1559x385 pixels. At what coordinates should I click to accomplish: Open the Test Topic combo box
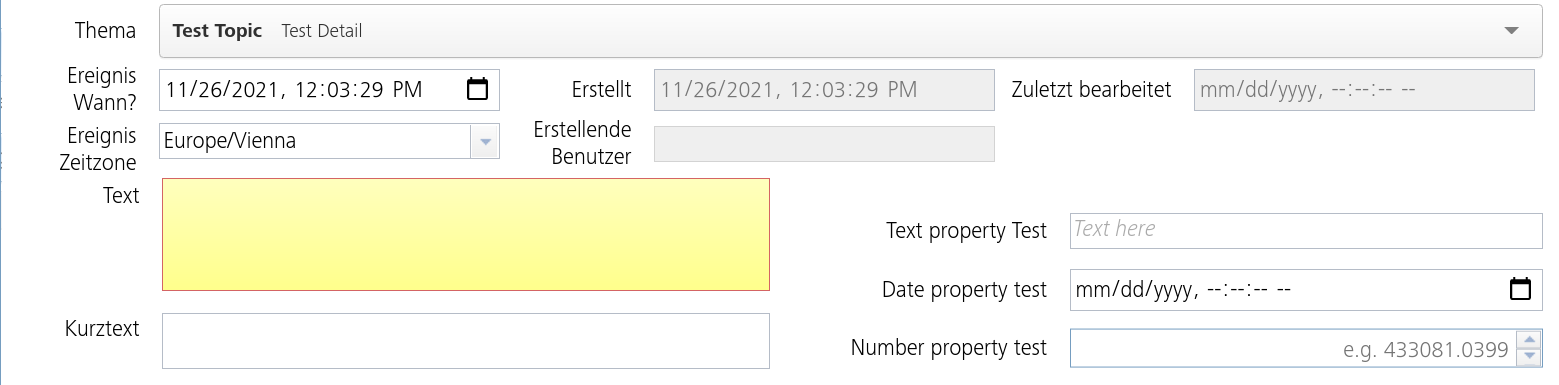(x=851, y=31)
